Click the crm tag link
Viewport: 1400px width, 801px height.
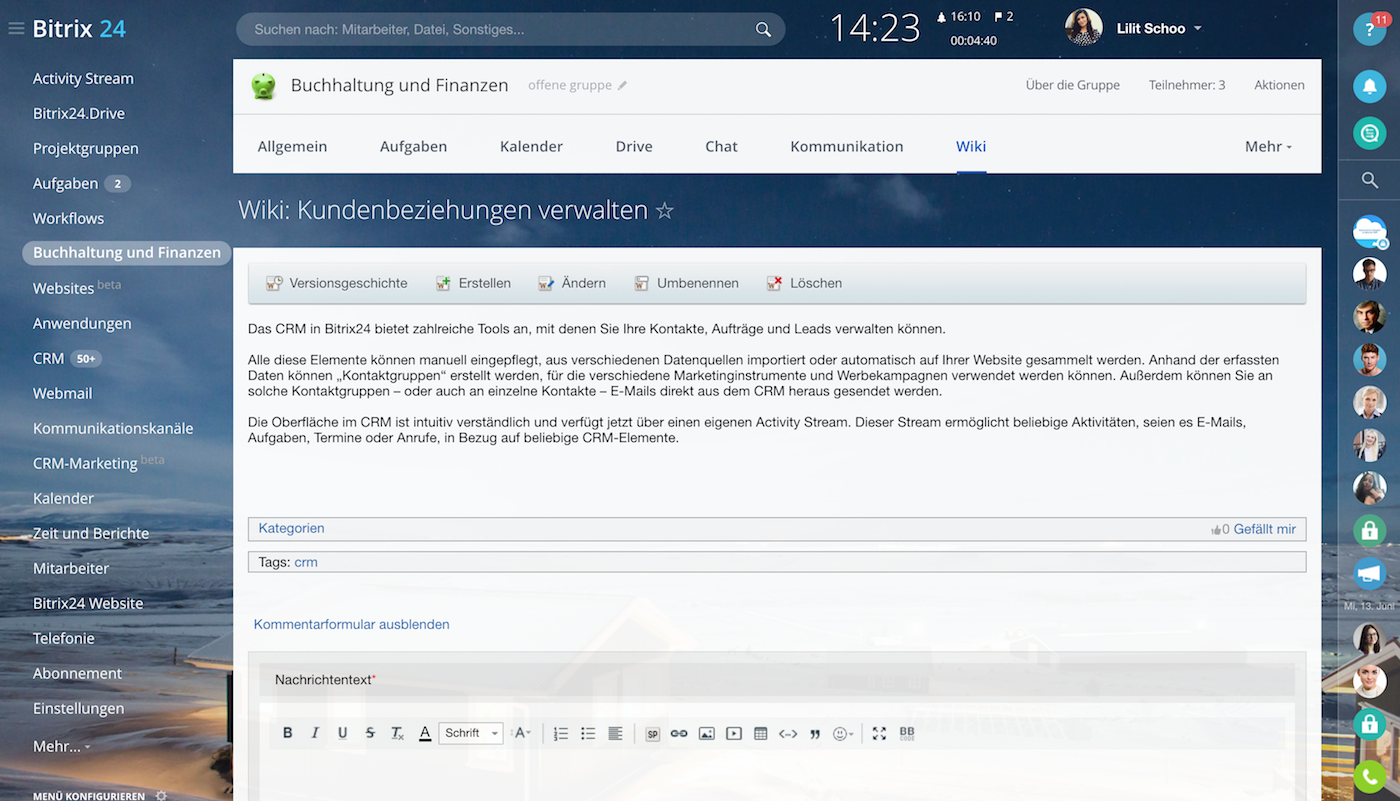point(306,562)
